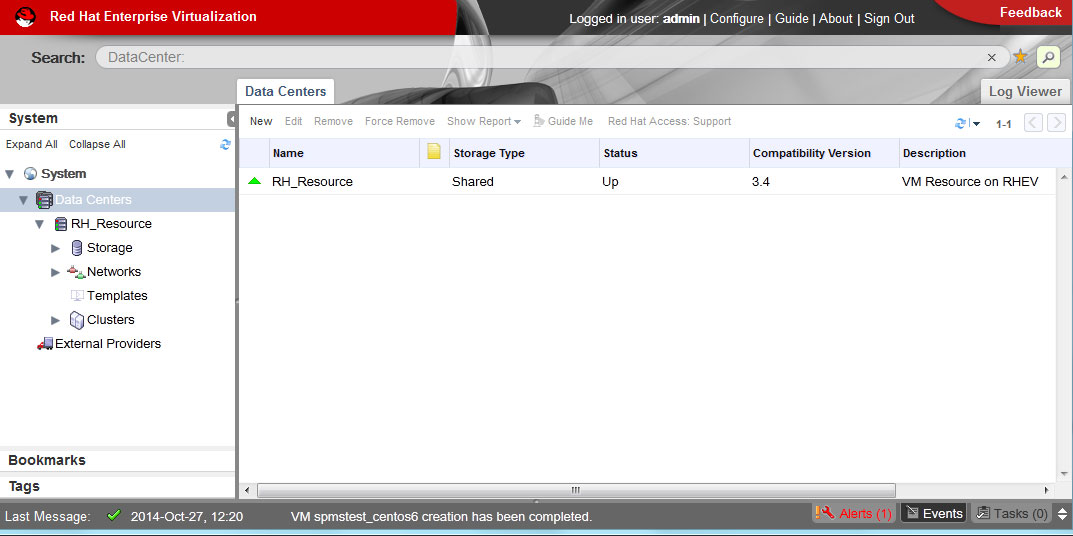Viewport: 1073px width, 536px height.
Task: Expand the Clusters tree node
Action: pyautogui.click(x=56, y=320)
